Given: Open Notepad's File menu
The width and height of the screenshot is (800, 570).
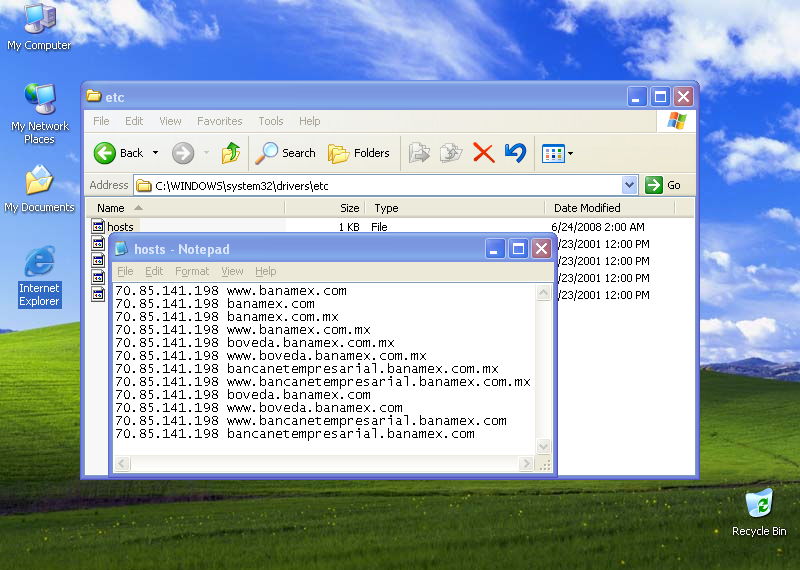Looking at the screenshot, I should point(125,271).
